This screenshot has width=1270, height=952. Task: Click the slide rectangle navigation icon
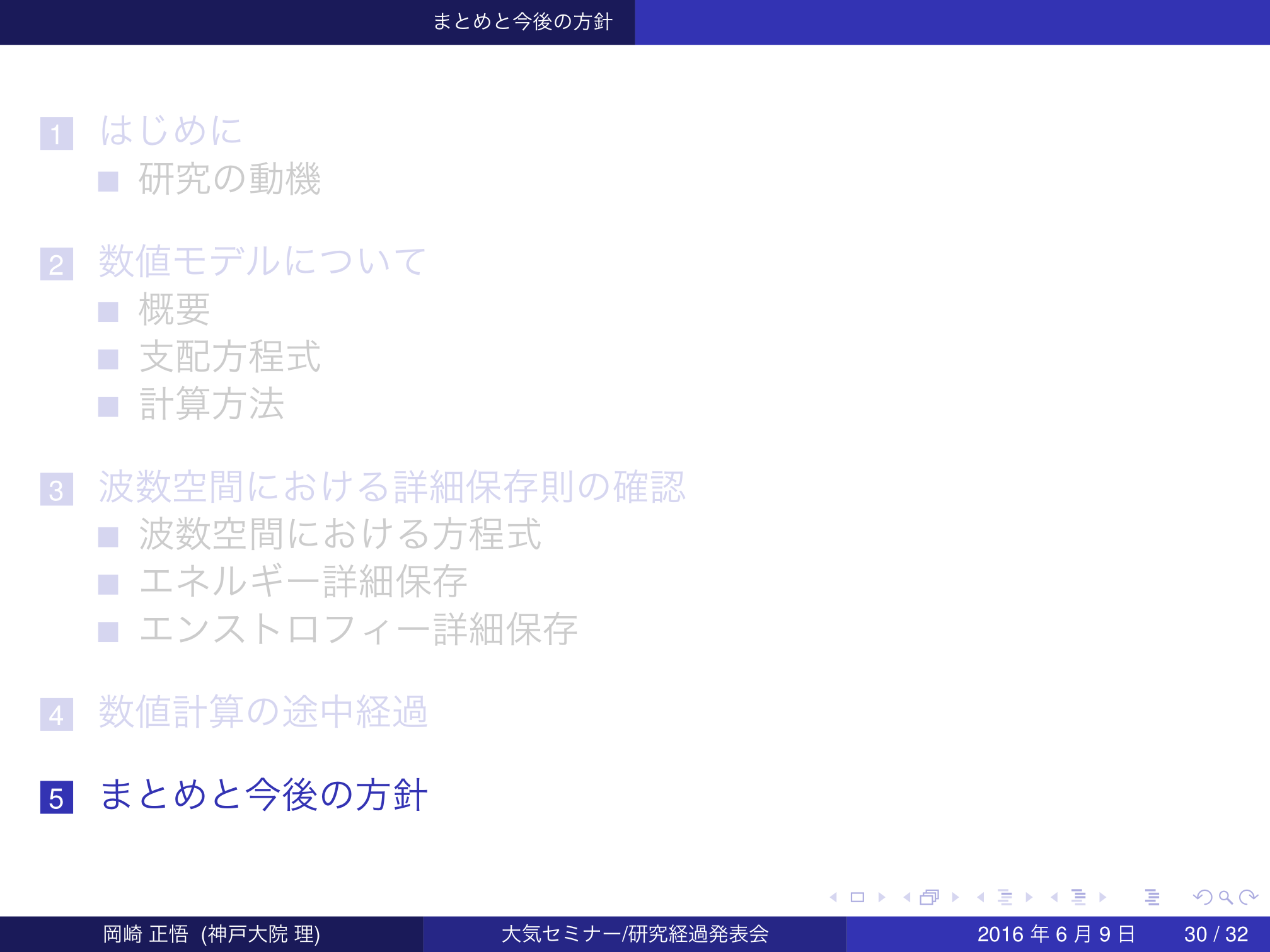tap(857, 897)
